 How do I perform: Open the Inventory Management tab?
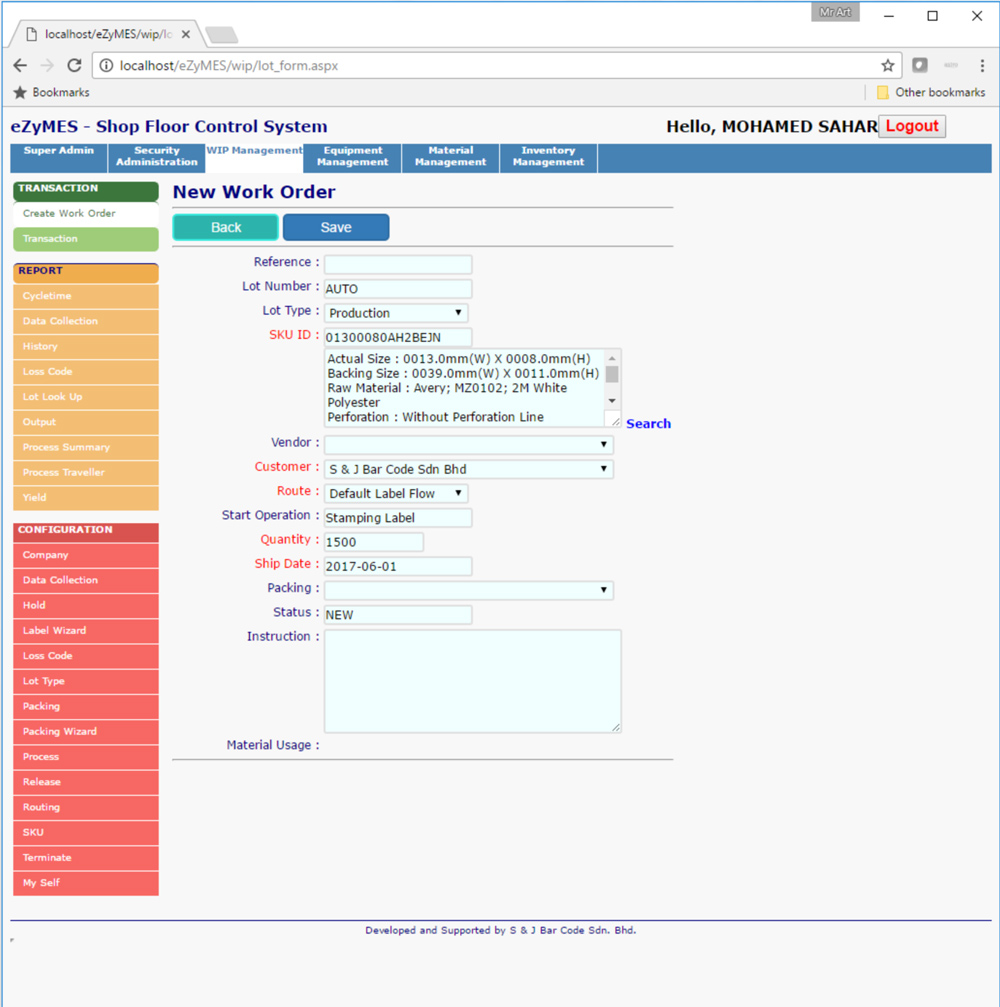point(548,157)
